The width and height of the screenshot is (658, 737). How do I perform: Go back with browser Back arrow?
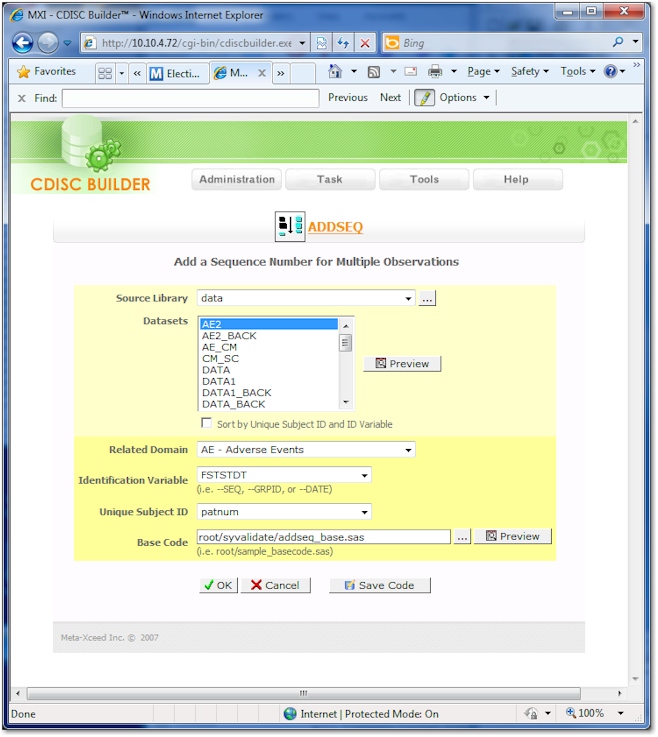point(22,43)
